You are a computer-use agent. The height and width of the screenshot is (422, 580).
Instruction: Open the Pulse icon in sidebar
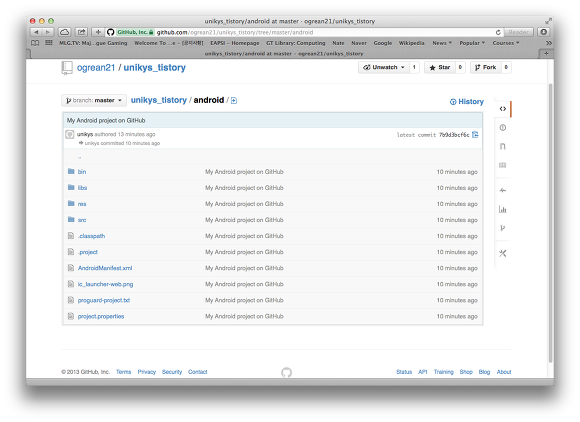(x=502, y=190)
